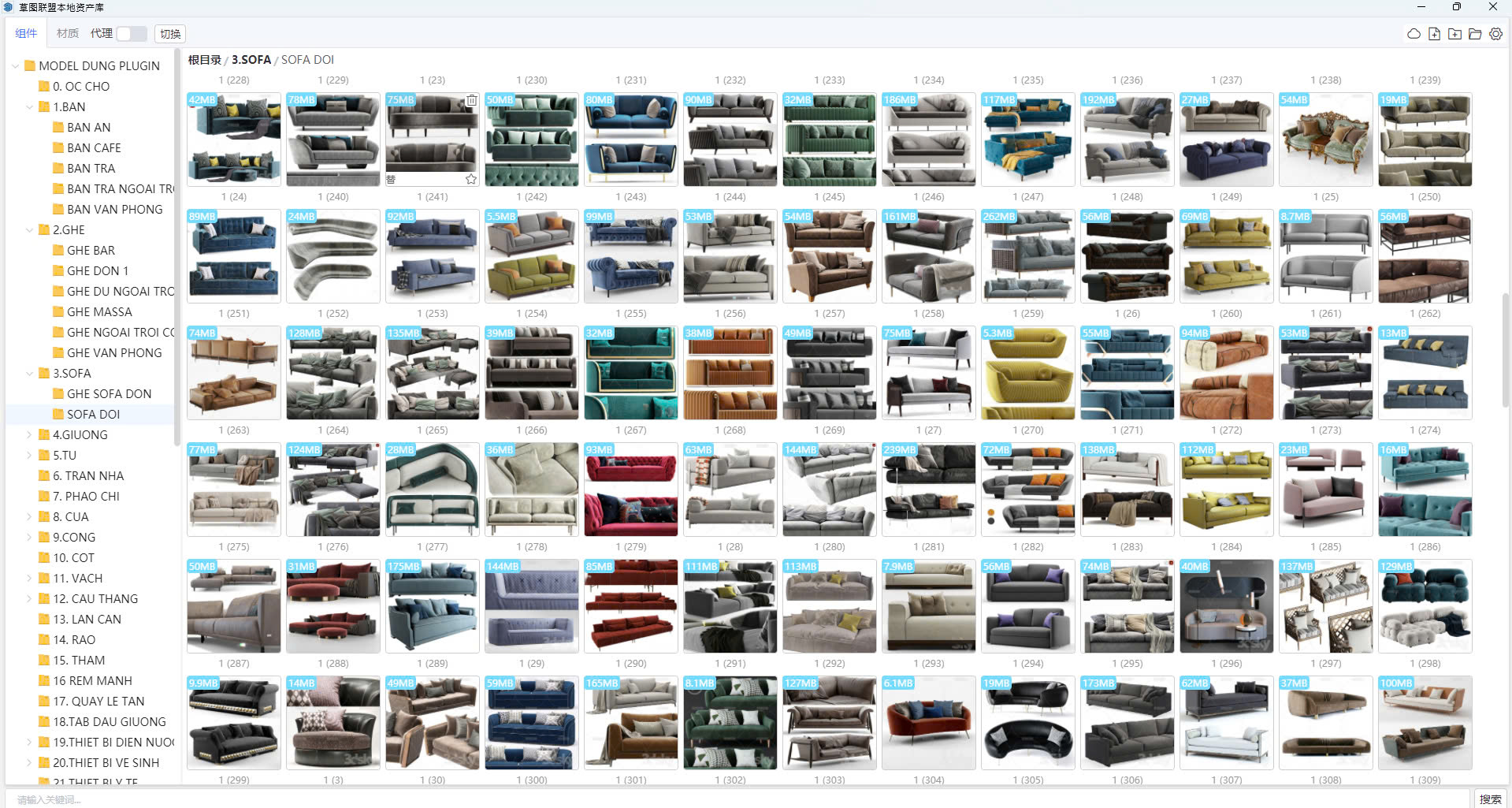Screen dimensions: 1512x808
Task: Click replace icon on 1 (23) thumbnail
Action: 392,180
